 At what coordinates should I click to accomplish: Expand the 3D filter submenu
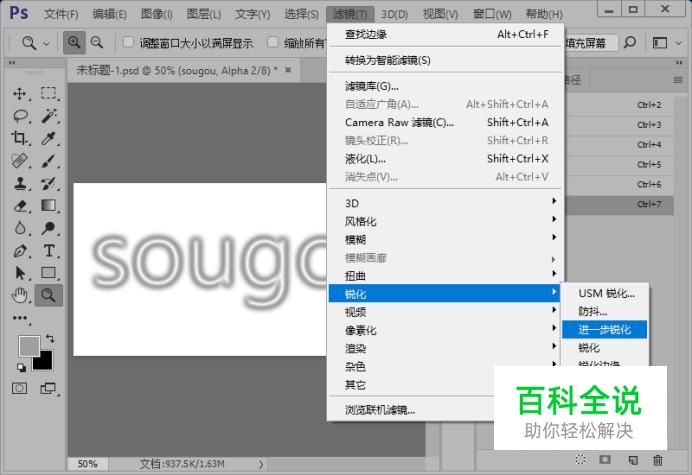tap(444, 203)
